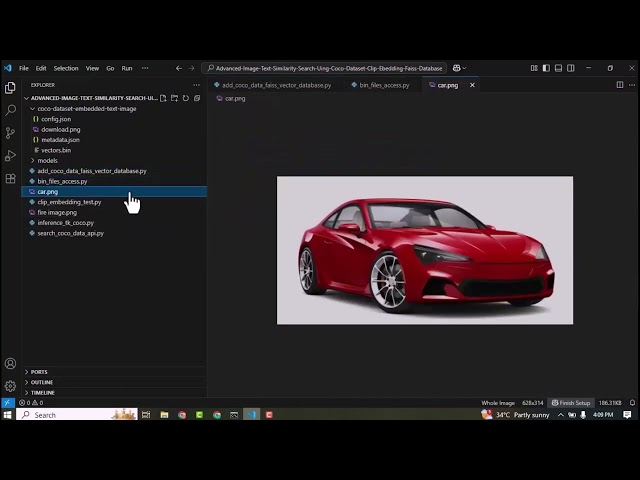Click Finish Setup in status bar

coord(571,402)
